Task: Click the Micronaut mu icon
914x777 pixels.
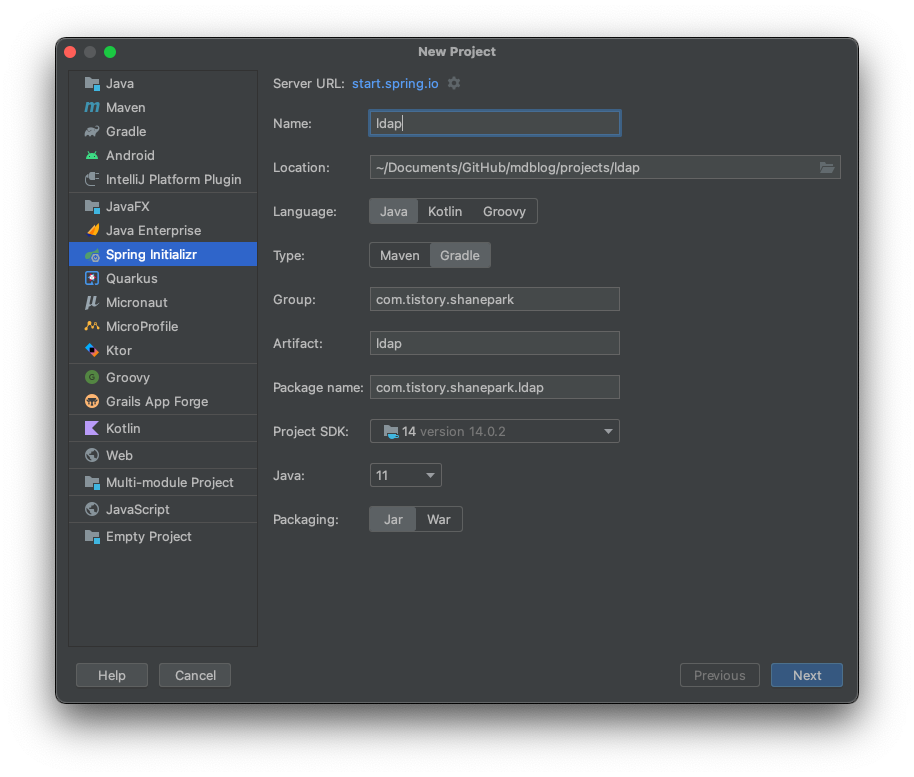Action: point(92,302)
